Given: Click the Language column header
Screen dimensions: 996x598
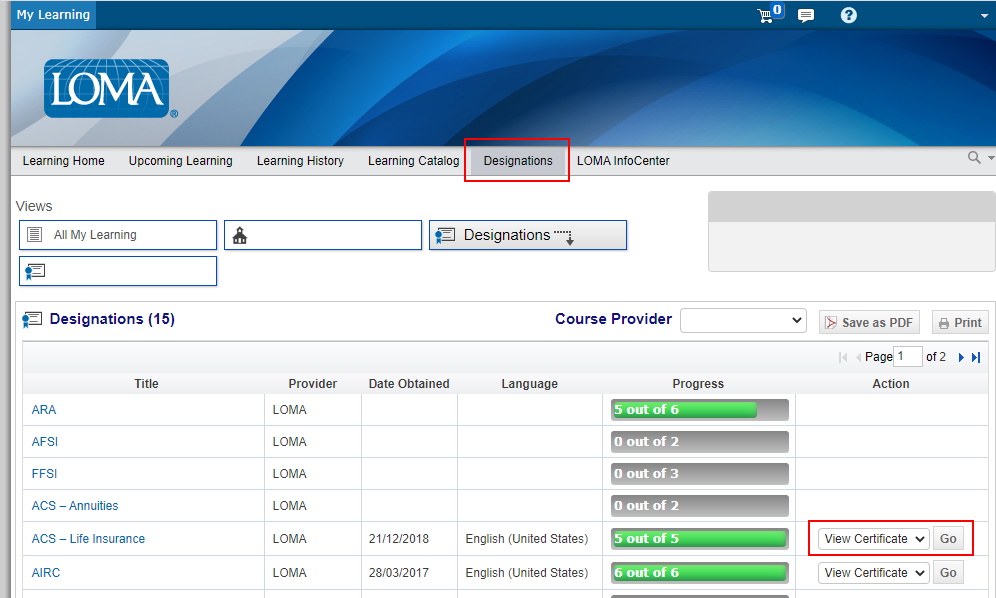Looking at the screenshot, I should (x=530, y=384).
